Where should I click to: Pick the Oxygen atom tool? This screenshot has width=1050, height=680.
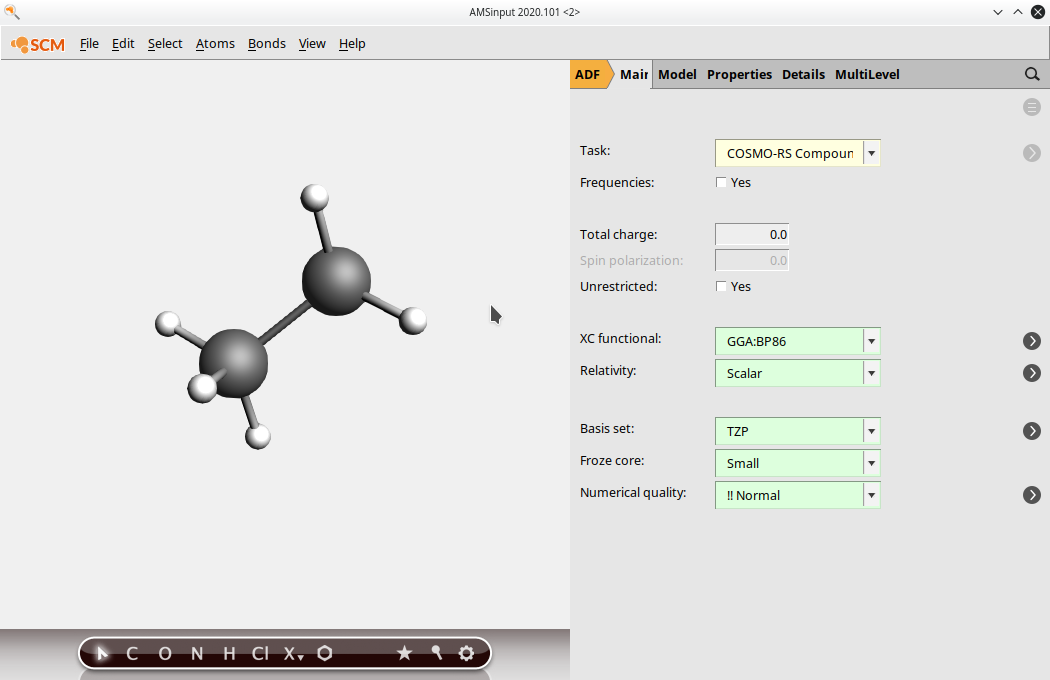(x=165, y=654)
